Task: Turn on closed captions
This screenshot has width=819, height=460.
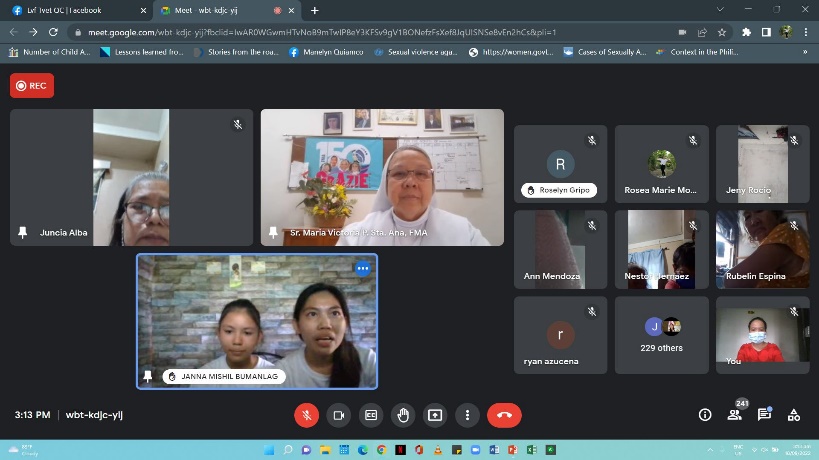Action: coord(371,415)
